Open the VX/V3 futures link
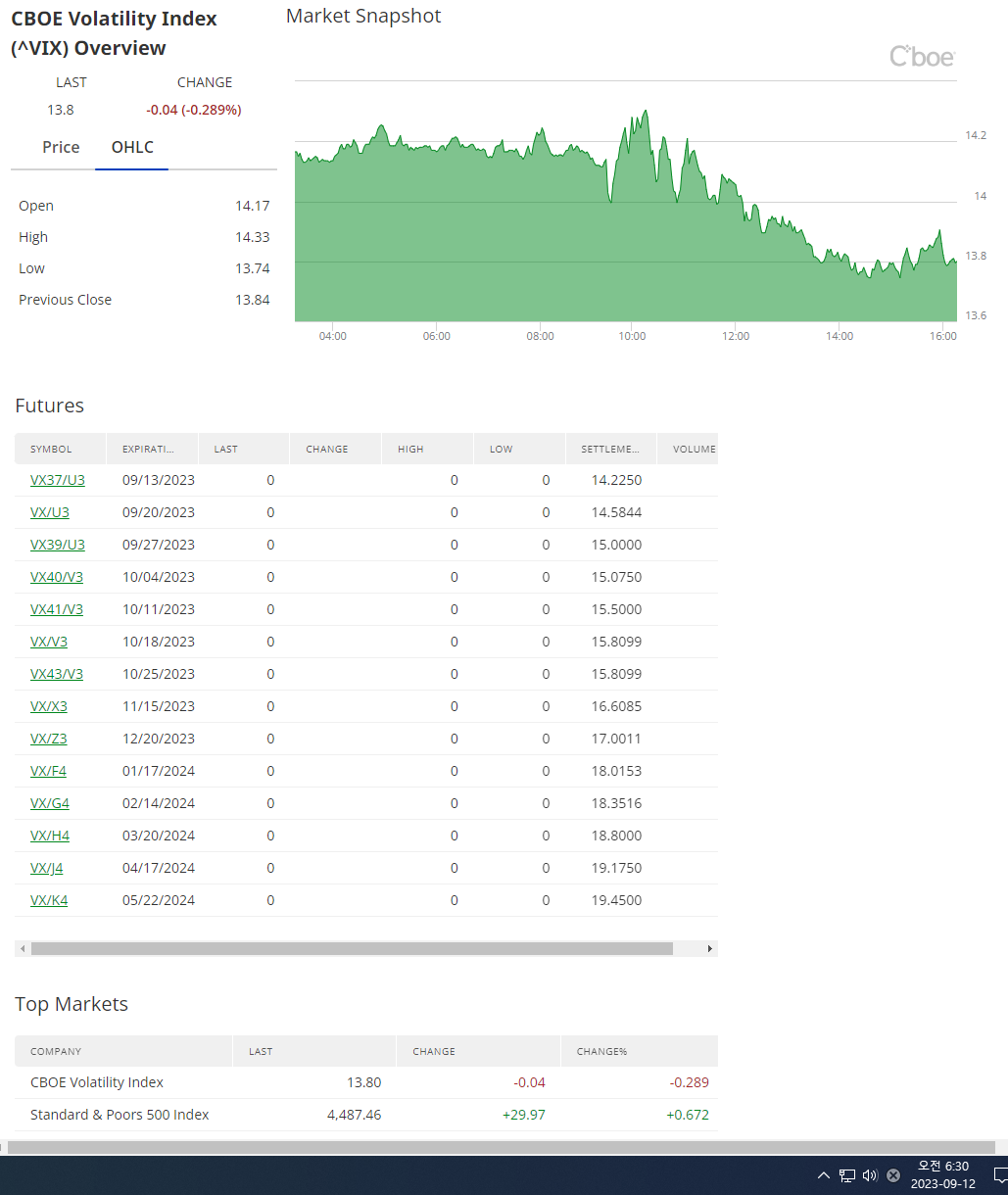 [49, 642]
